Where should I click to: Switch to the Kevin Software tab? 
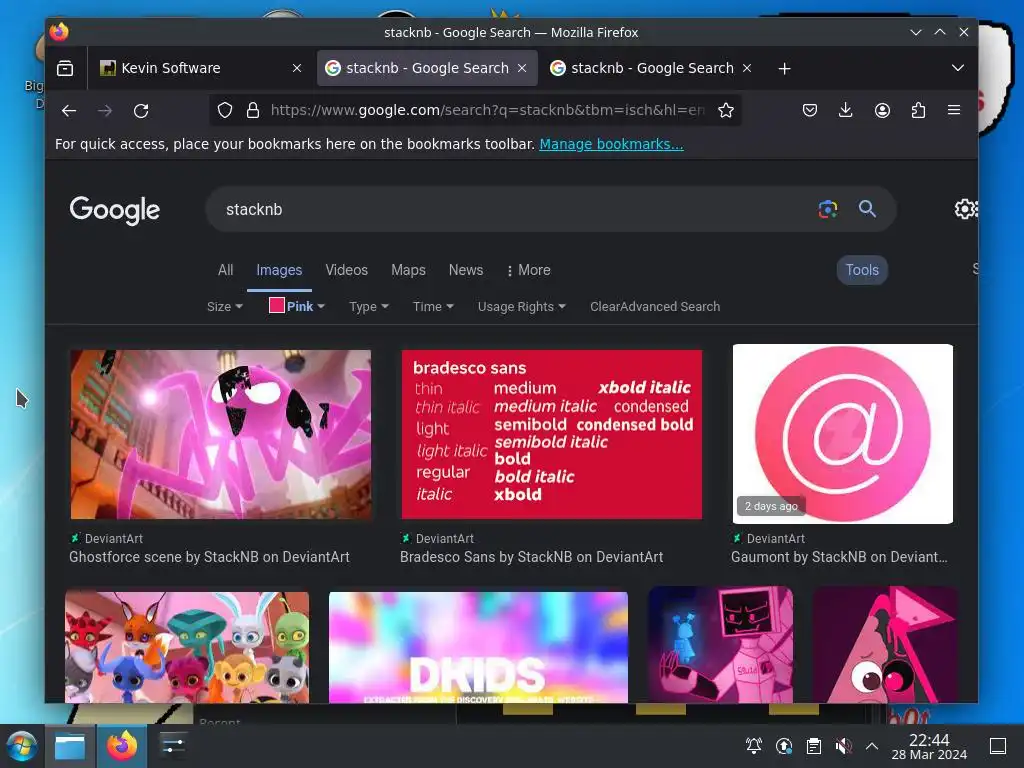coord(199,68)
